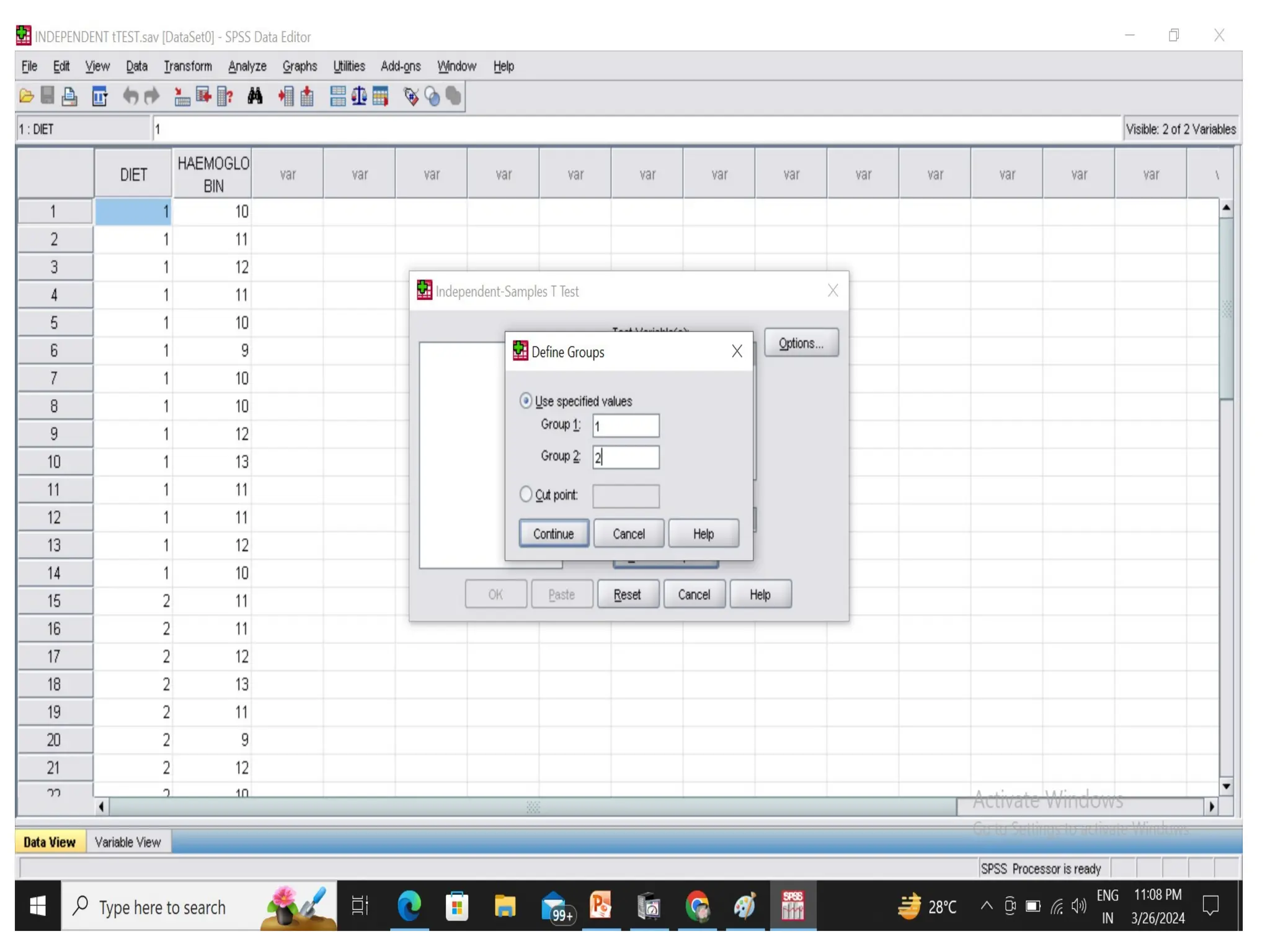Open Chrome from the Windows taskbar
The image size is (1270, 952).
tap(697, 907)
